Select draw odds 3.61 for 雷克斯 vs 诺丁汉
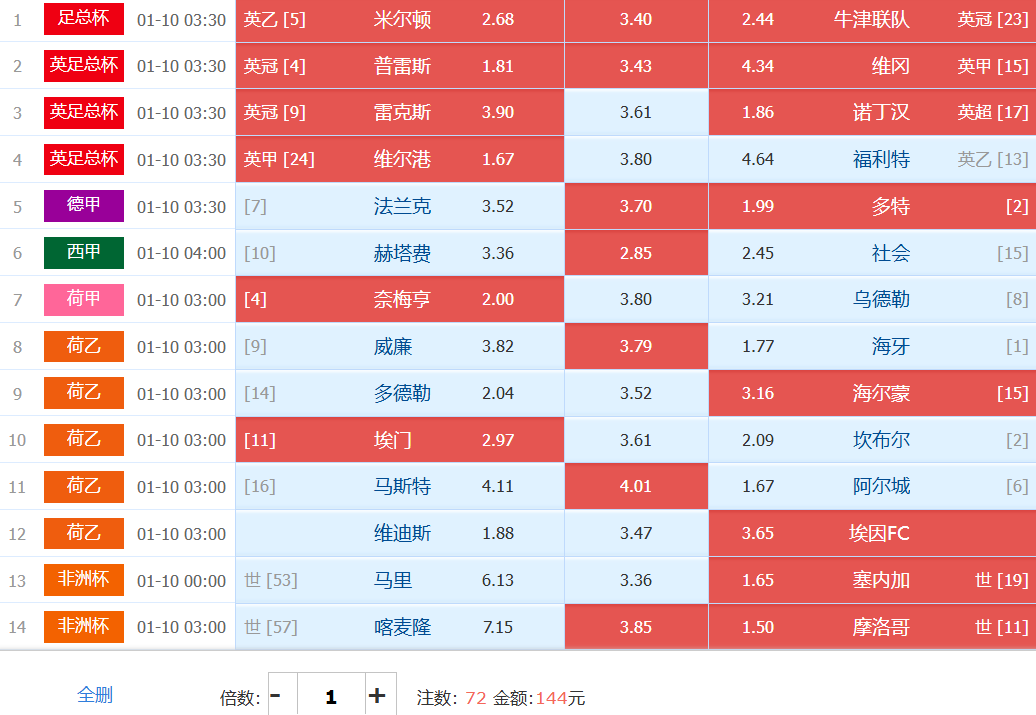 tap(636, 113)
